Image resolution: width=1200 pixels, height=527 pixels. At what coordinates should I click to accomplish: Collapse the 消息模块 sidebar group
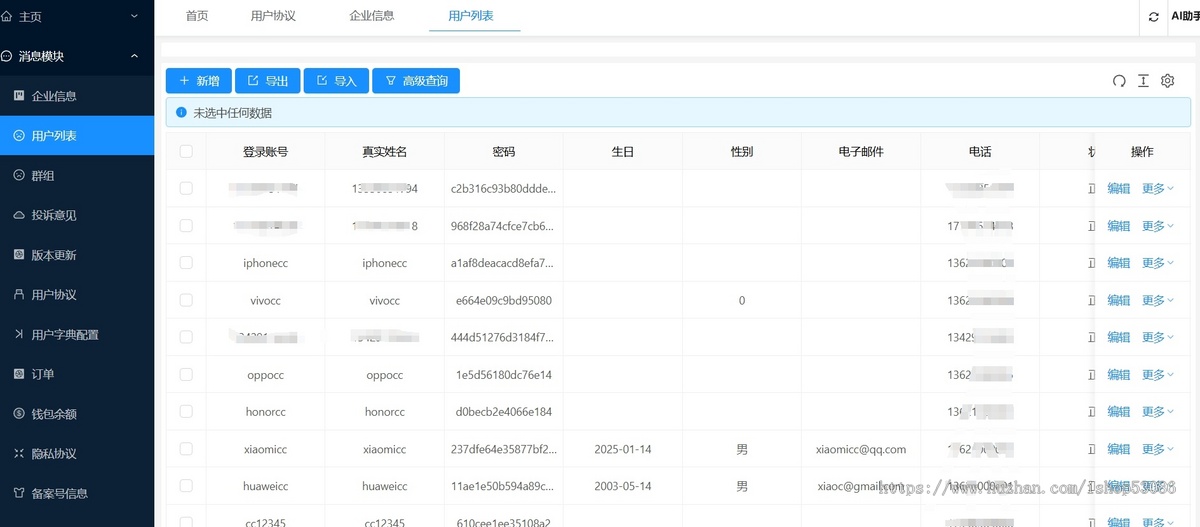pos(135,57)
